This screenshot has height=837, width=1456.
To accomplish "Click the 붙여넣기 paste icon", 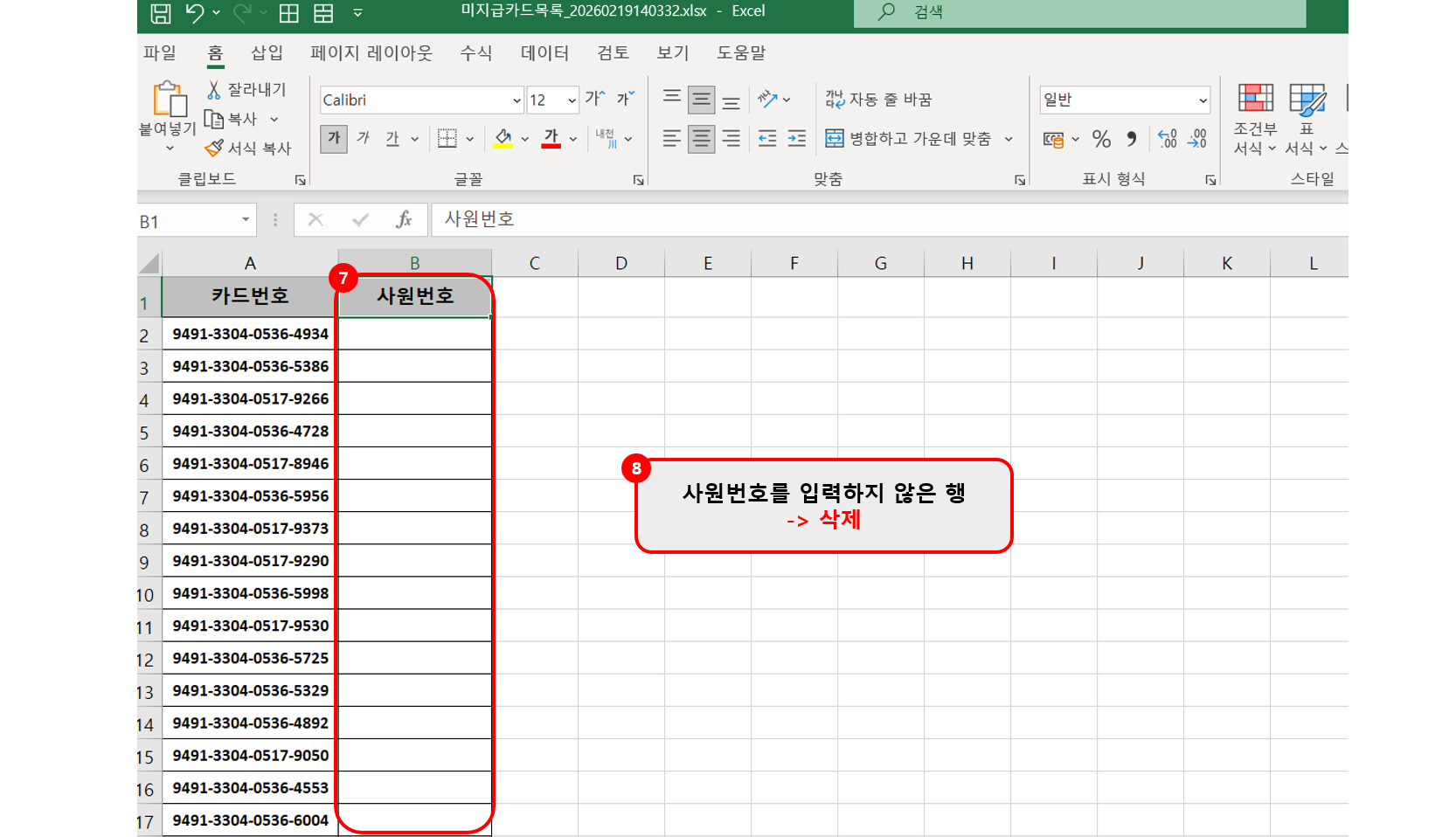I will click(x=170, y=99).
